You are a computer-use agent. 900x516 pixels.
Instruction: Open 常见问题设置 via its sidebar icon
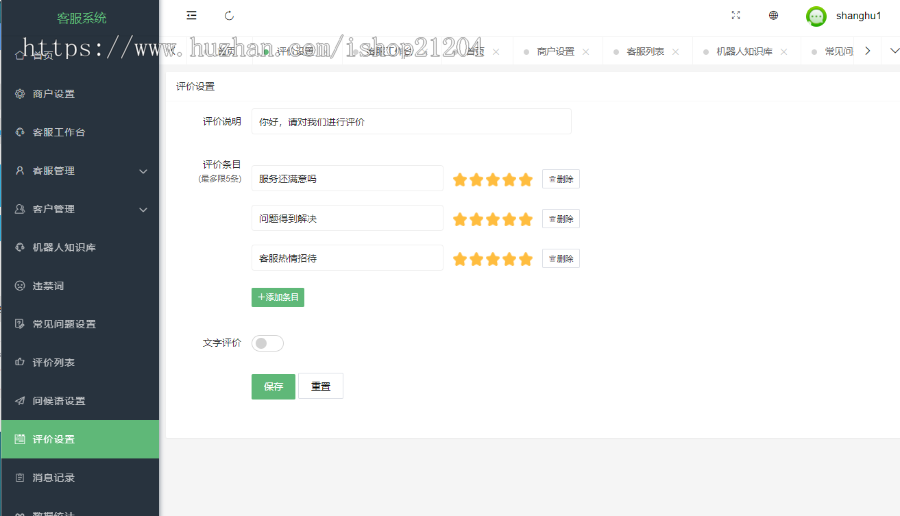(x=20, y=324)
